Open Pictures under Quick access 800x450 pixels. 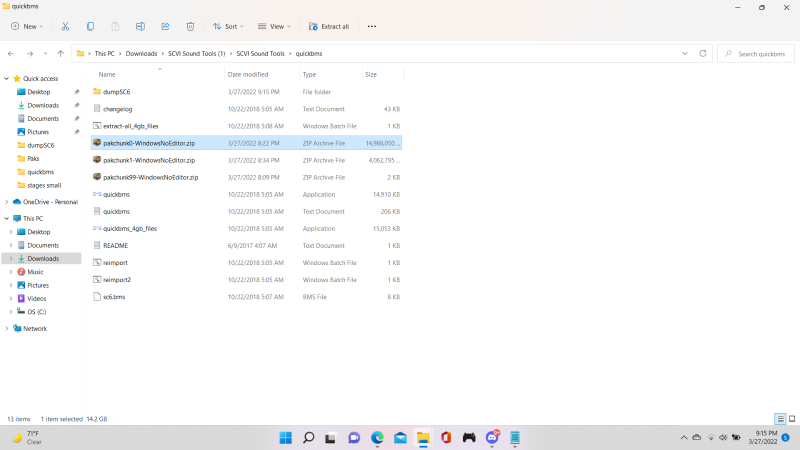point(38,132)
